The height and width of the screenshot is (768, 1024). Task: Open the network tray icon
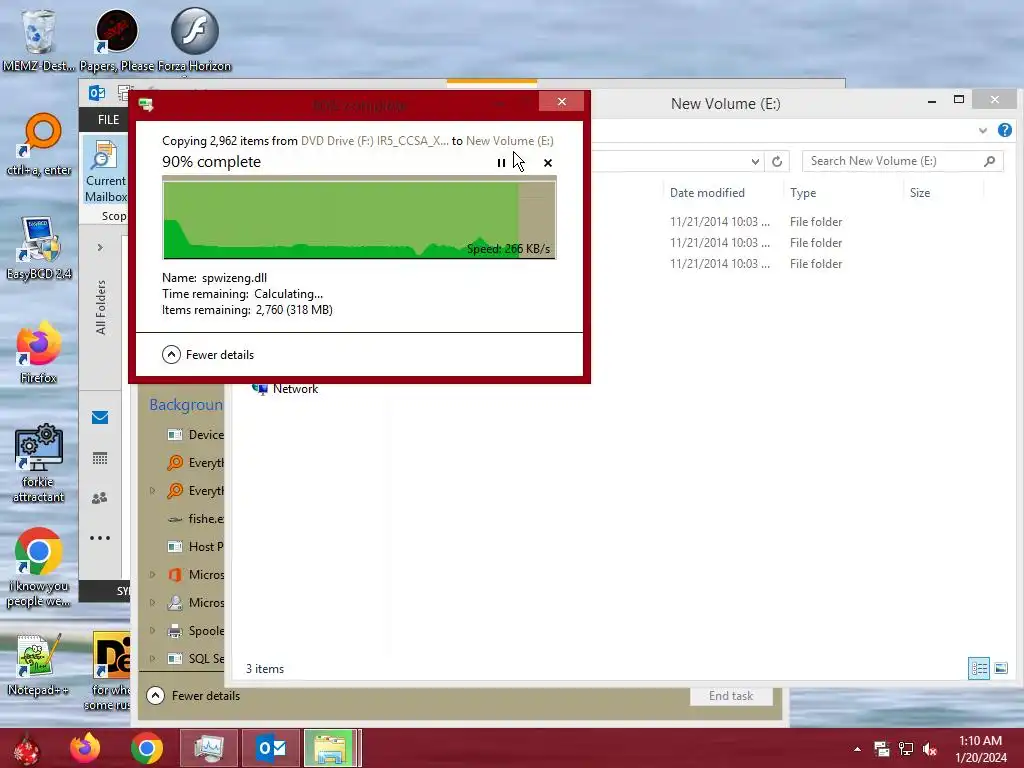point(906,749)
